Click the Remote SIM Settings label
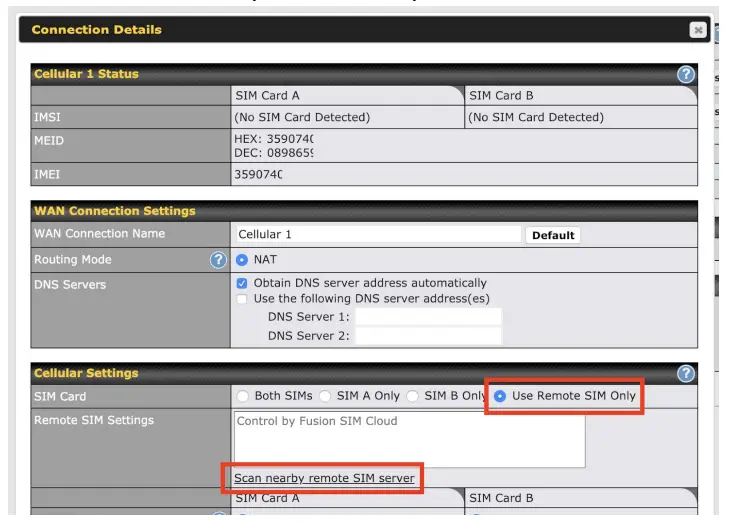Image resolution: width=733 pixels, height=523 pixels. click(x=94, y=420)
